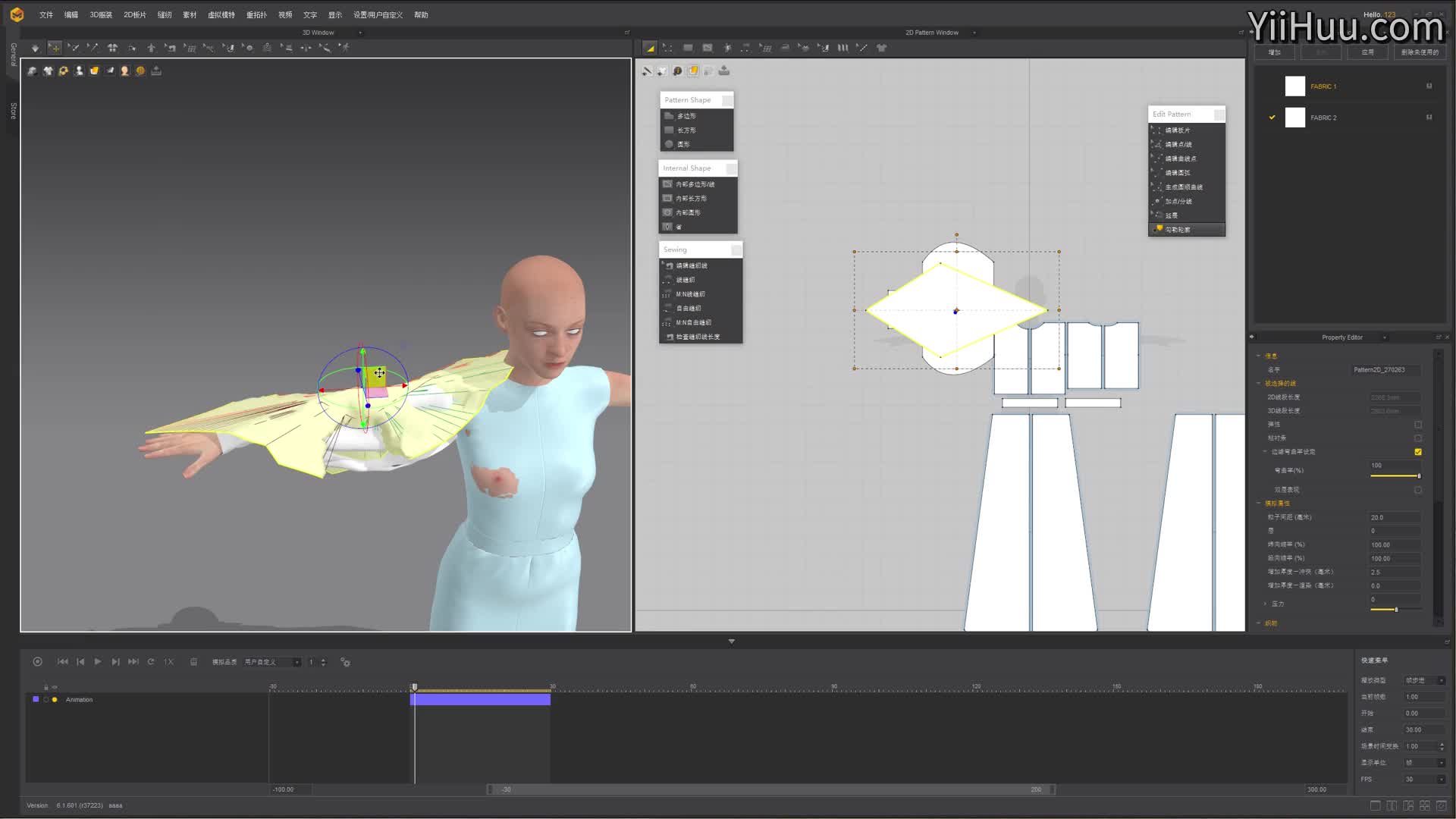Adjust the 弯曲率 slider
1456x819 pixels.
click(1395, 475)
